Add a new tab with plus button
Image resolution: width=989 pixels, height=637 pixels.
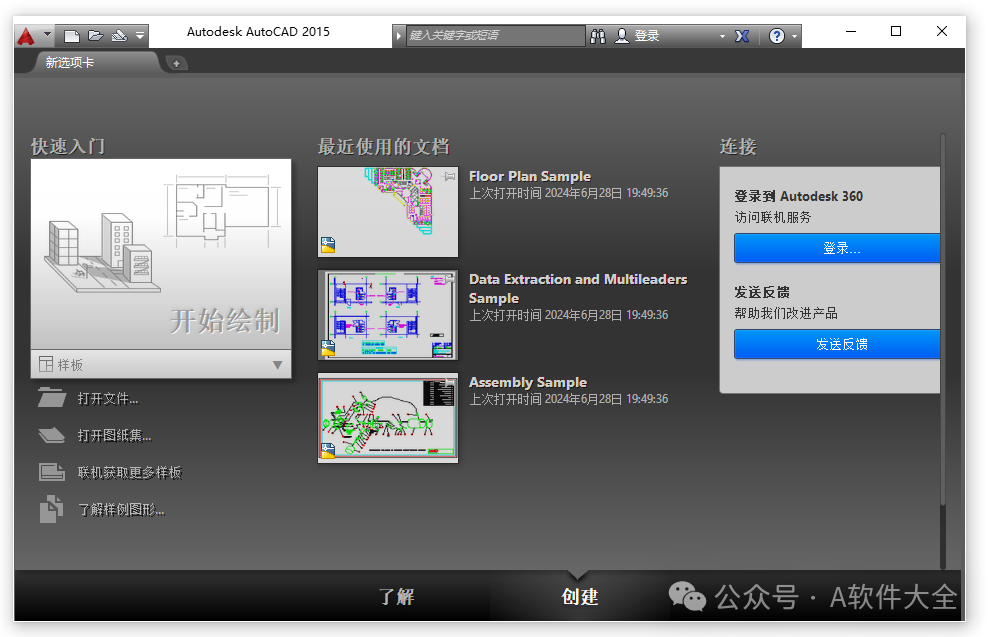tap(177, 63)
